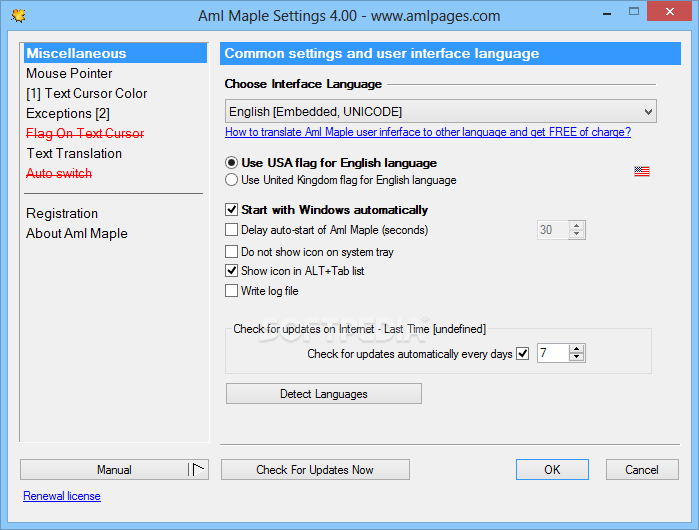Check Do not show icon on system tray
The width and height of the screenshot is (699, 530).
coord(231,252)
